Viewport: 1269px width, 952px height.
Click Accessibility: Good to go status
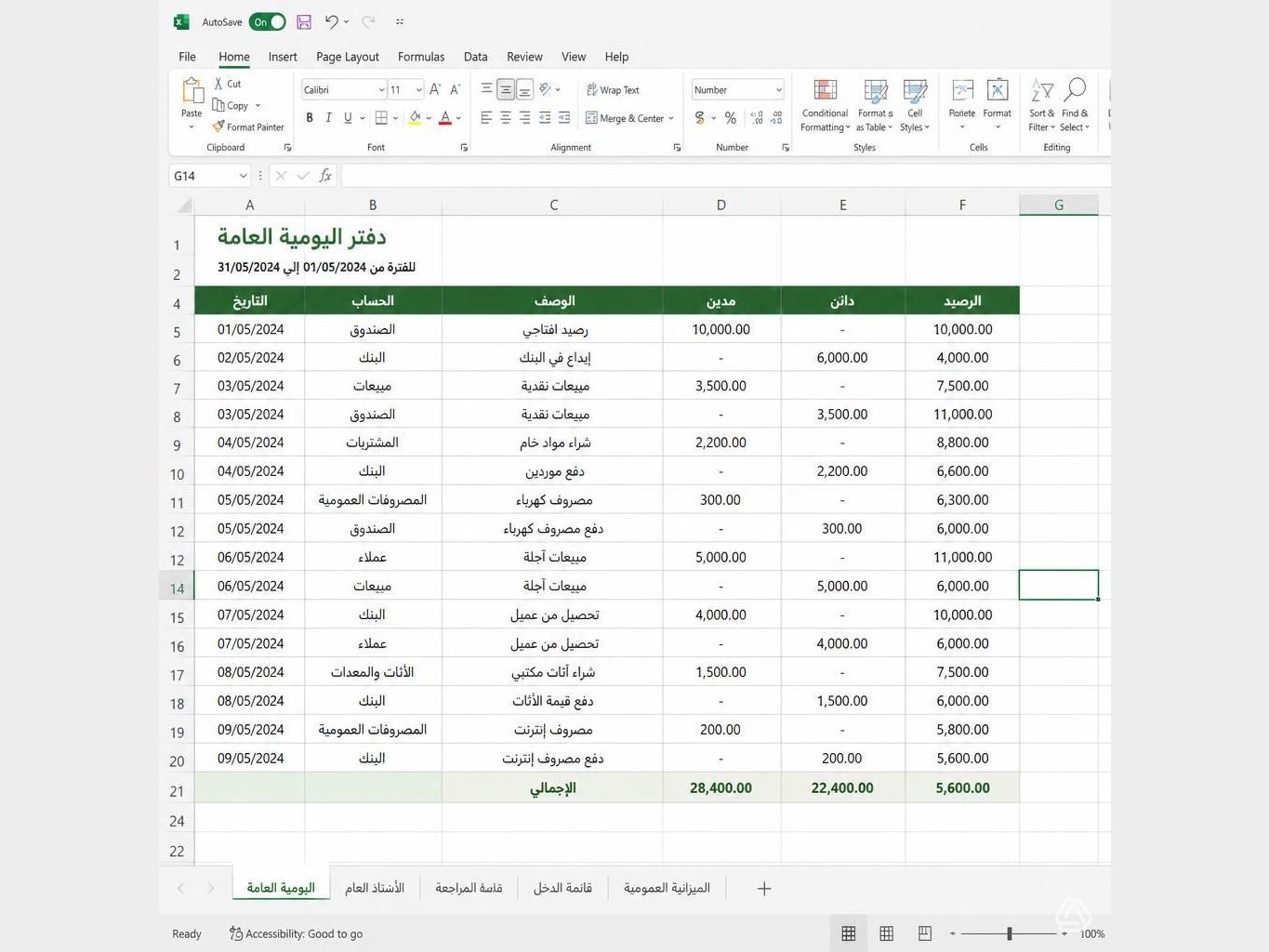(297, 933)
